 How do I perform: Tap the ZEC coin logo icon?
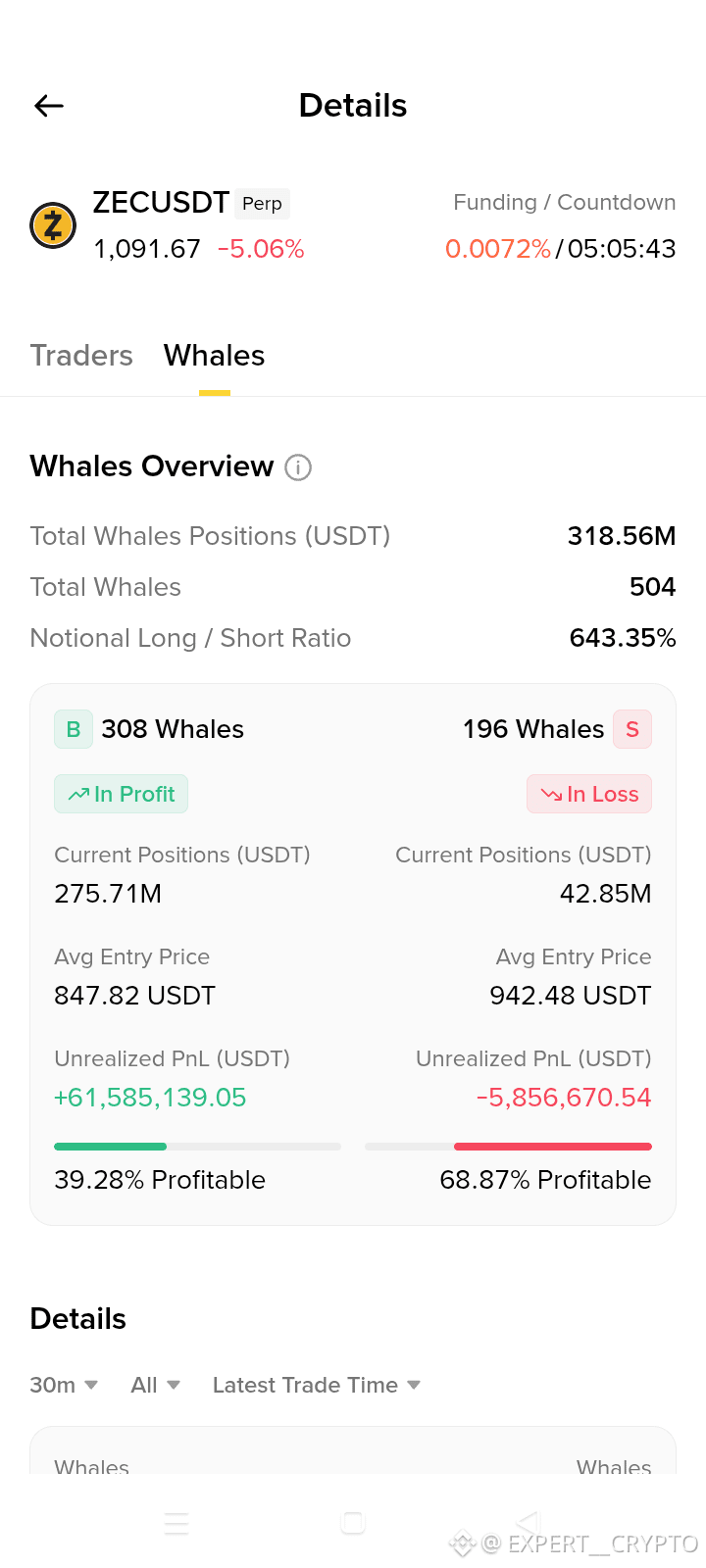53,225
